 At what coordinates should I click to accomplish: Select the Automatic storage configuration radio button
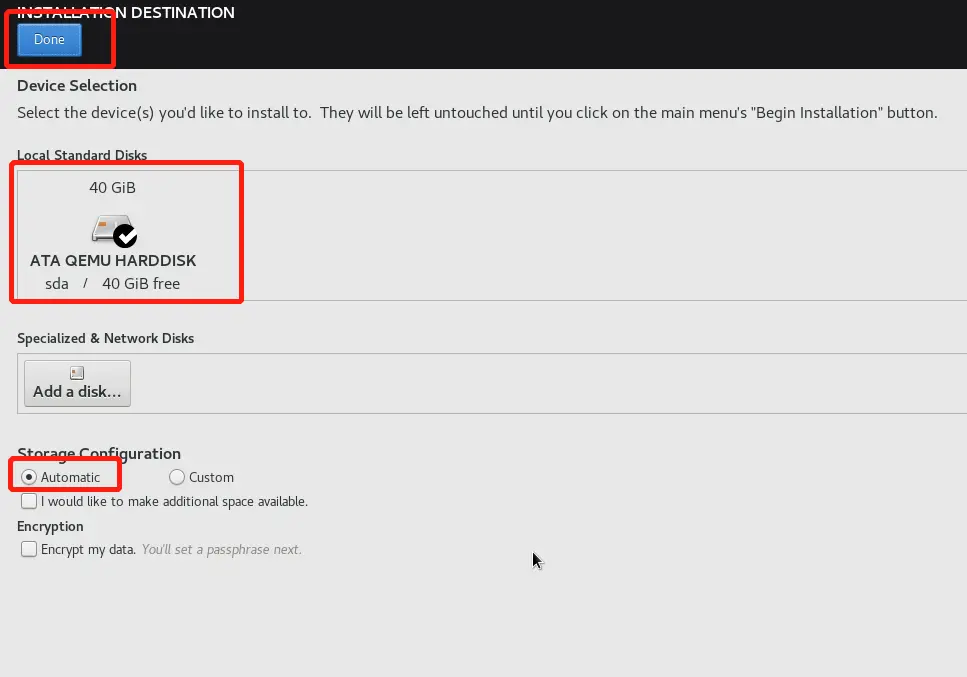29,477
